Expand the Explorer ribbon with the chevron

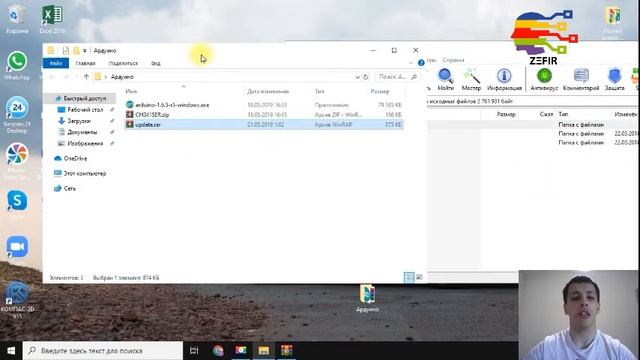click(411, 63)
